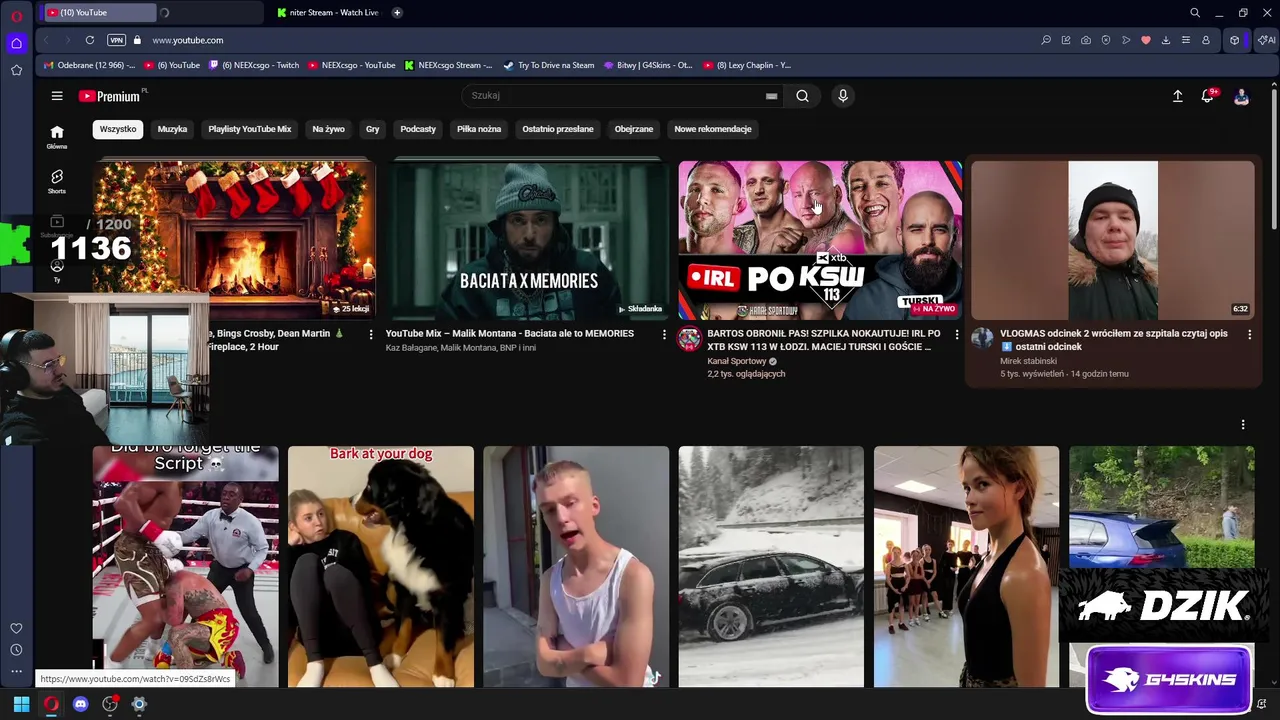Screen dimensions: 1280x720
Task: Open a new tab with plus button
Action: point(397,13)
